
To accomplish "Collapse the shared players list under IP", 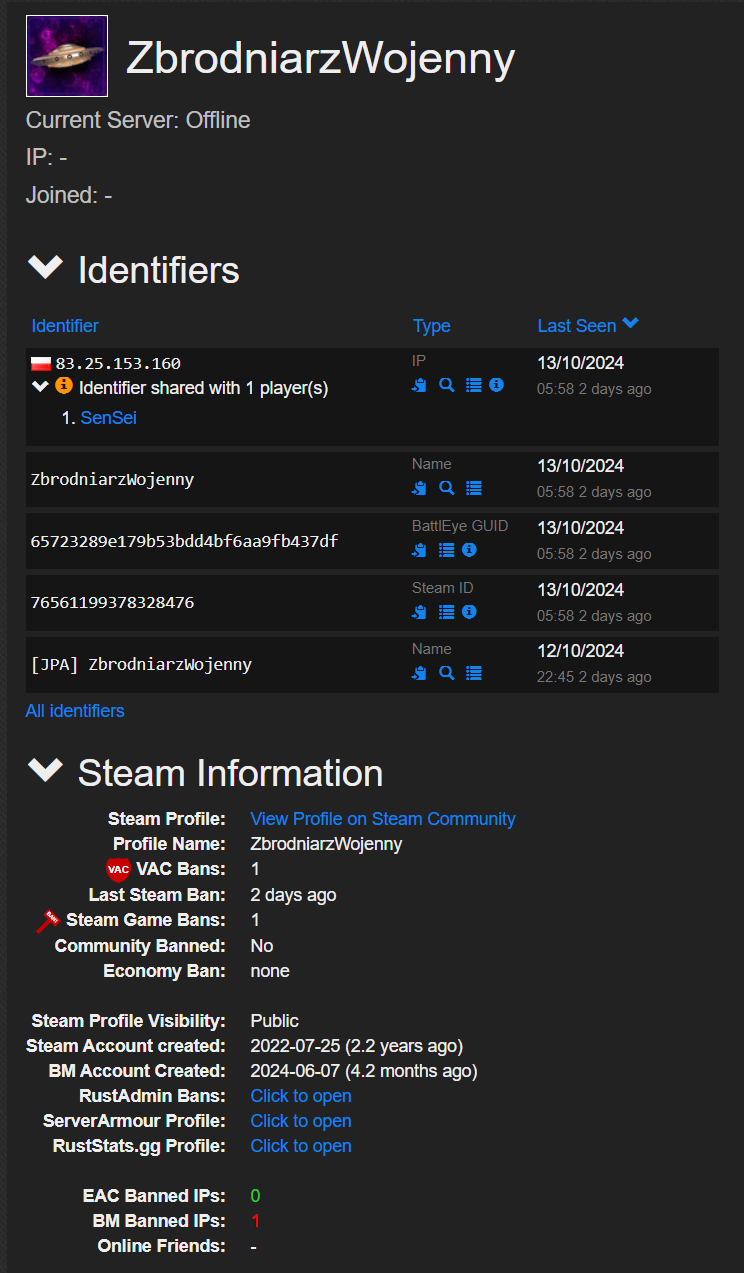I will tap(40, 387).
